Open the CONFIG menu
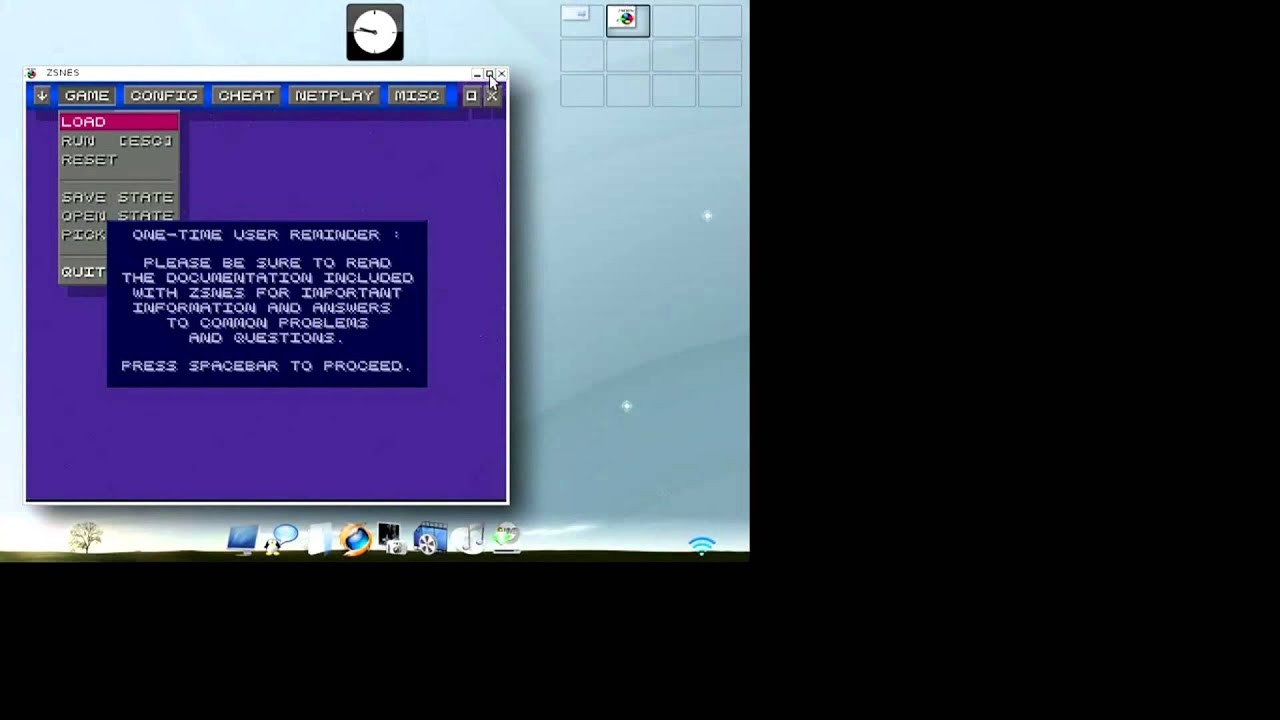The image size is (1280, 720). coord(164,96)
